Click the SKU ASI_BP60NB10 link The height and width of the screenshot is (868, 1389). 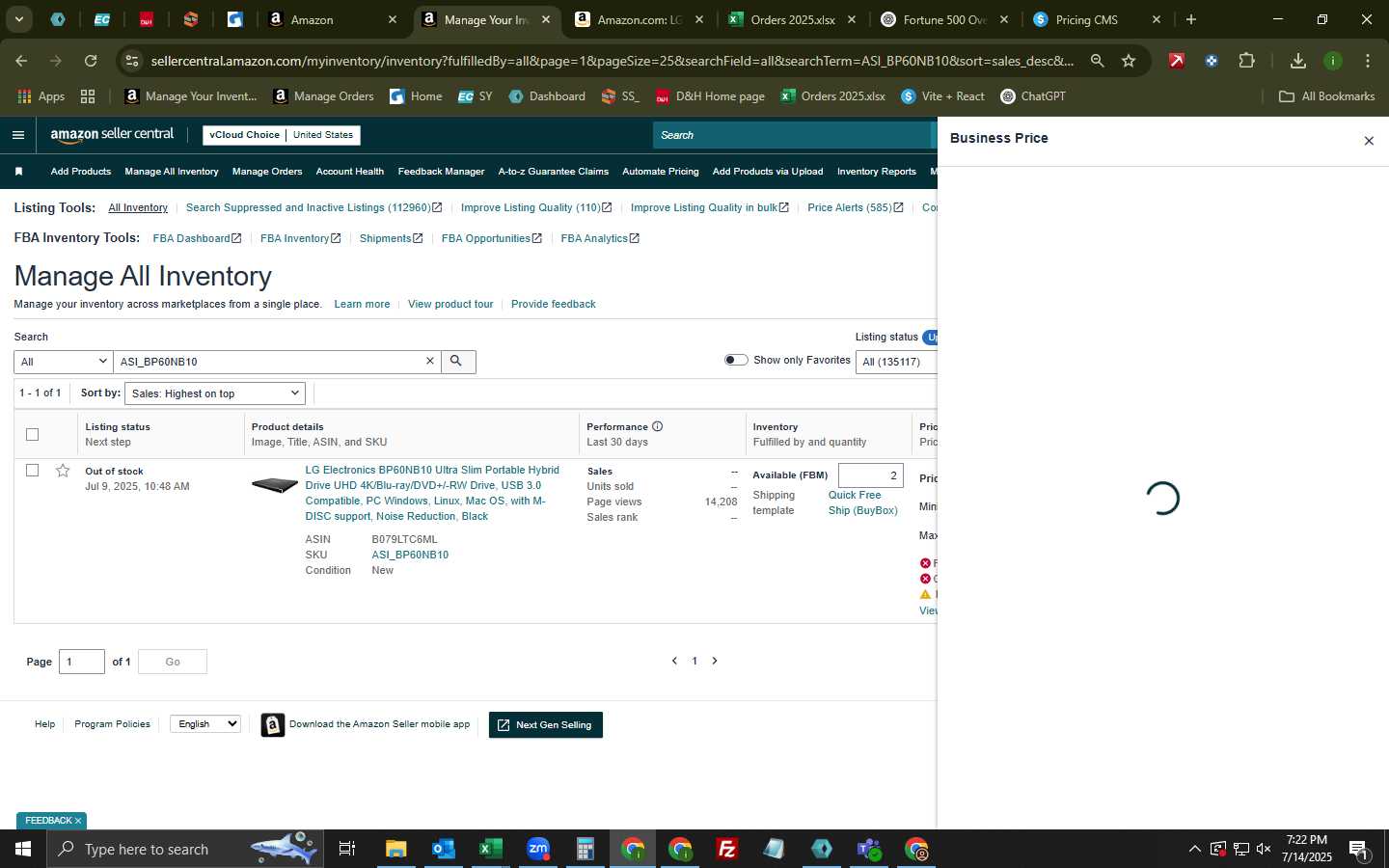(410, 555)
